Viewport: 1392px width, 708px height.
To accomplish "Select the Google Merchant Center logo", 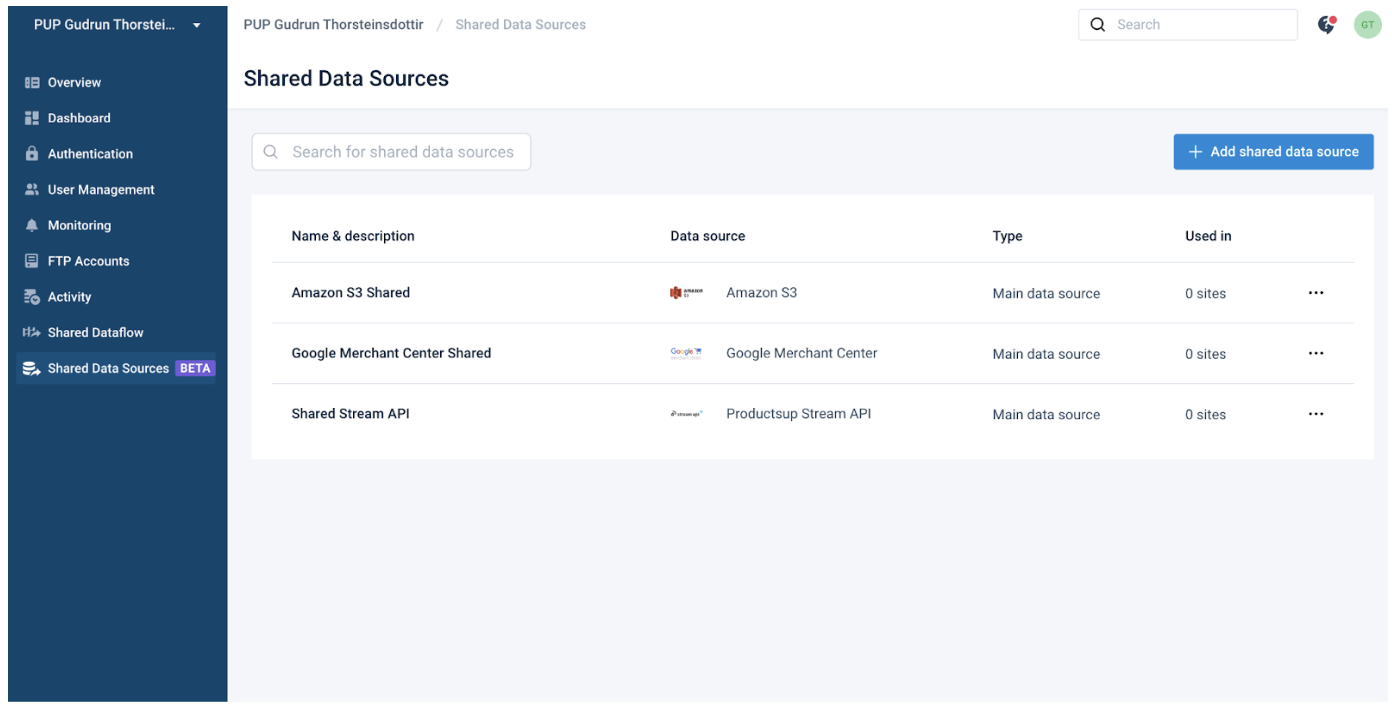I will point(686,352).
